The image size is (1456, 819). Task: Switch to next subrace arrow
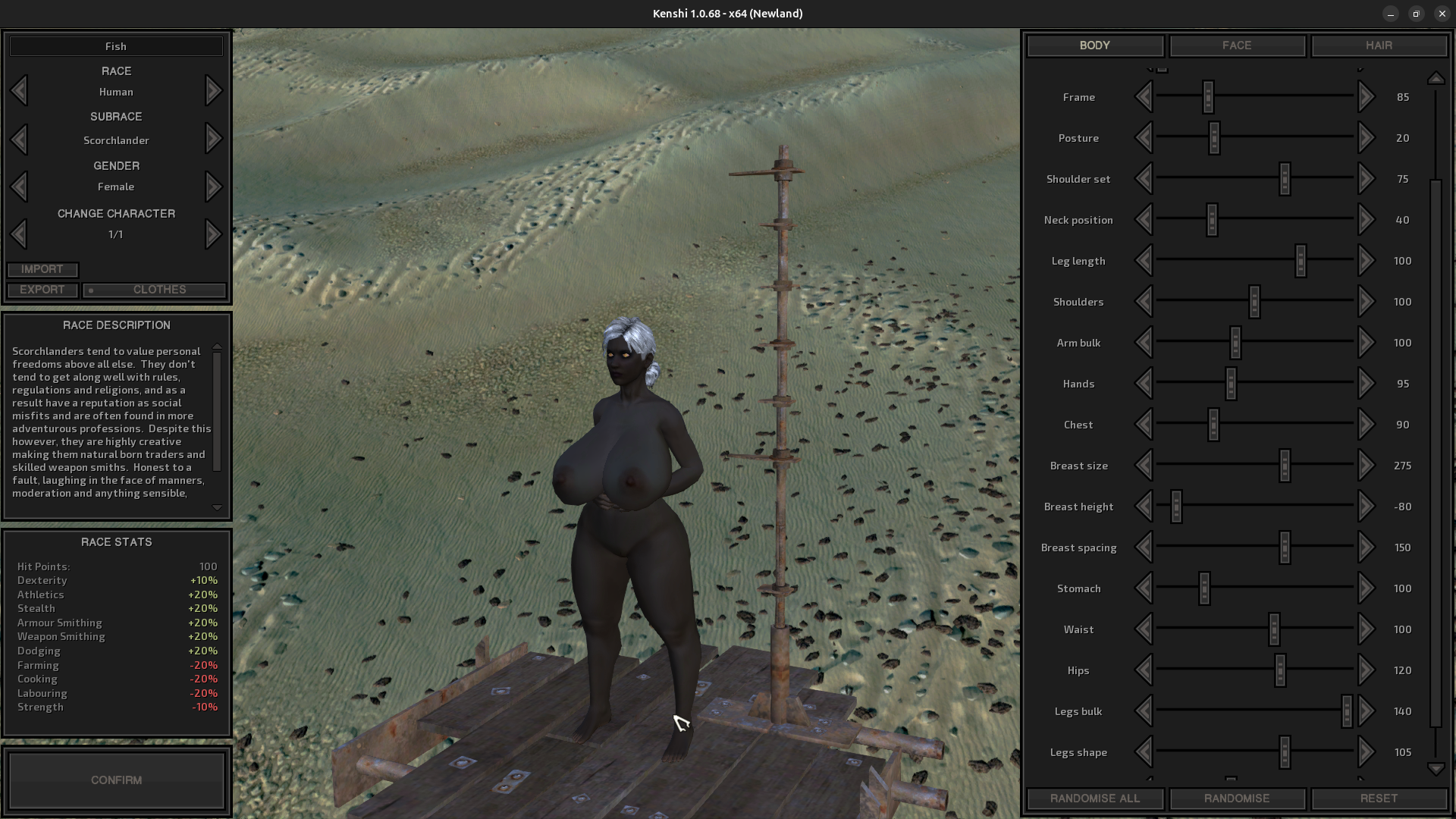coord(213,140)
